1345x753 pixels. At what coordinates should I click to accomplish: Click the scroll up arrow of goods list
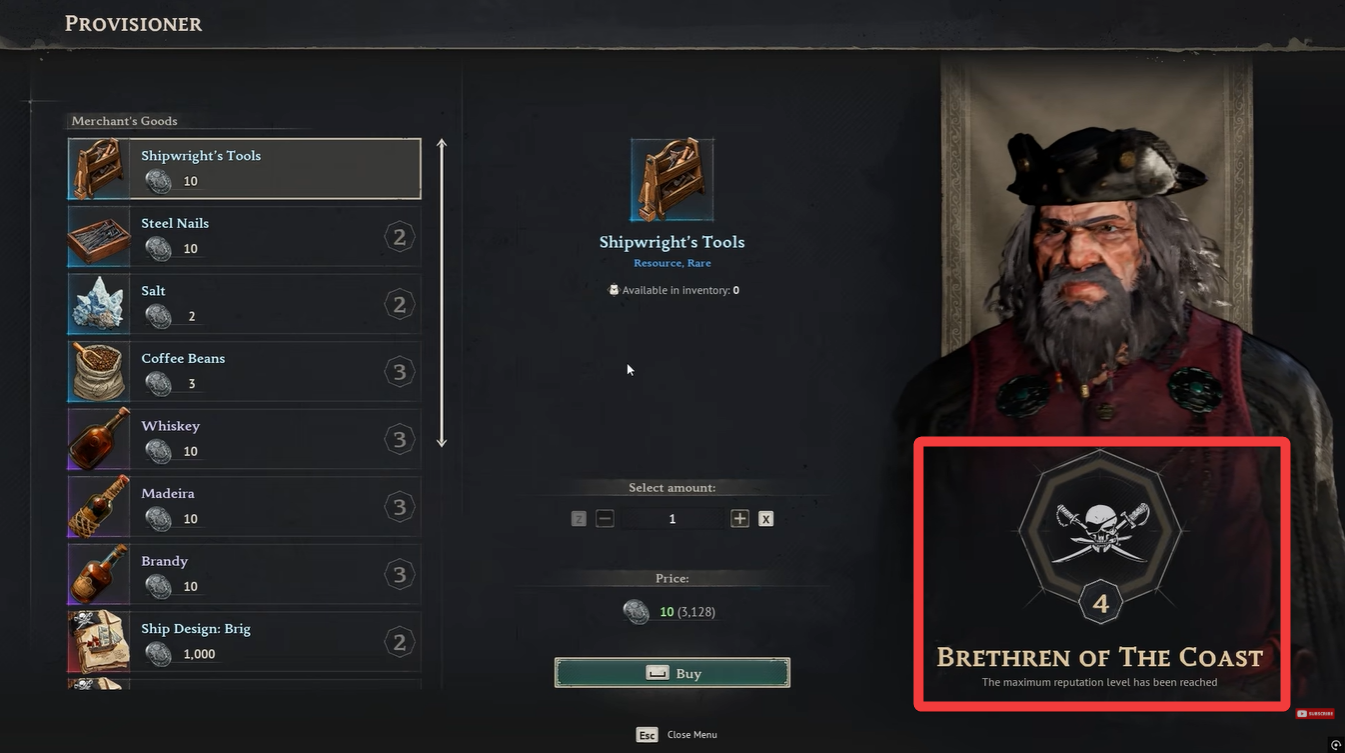(442, 147)
